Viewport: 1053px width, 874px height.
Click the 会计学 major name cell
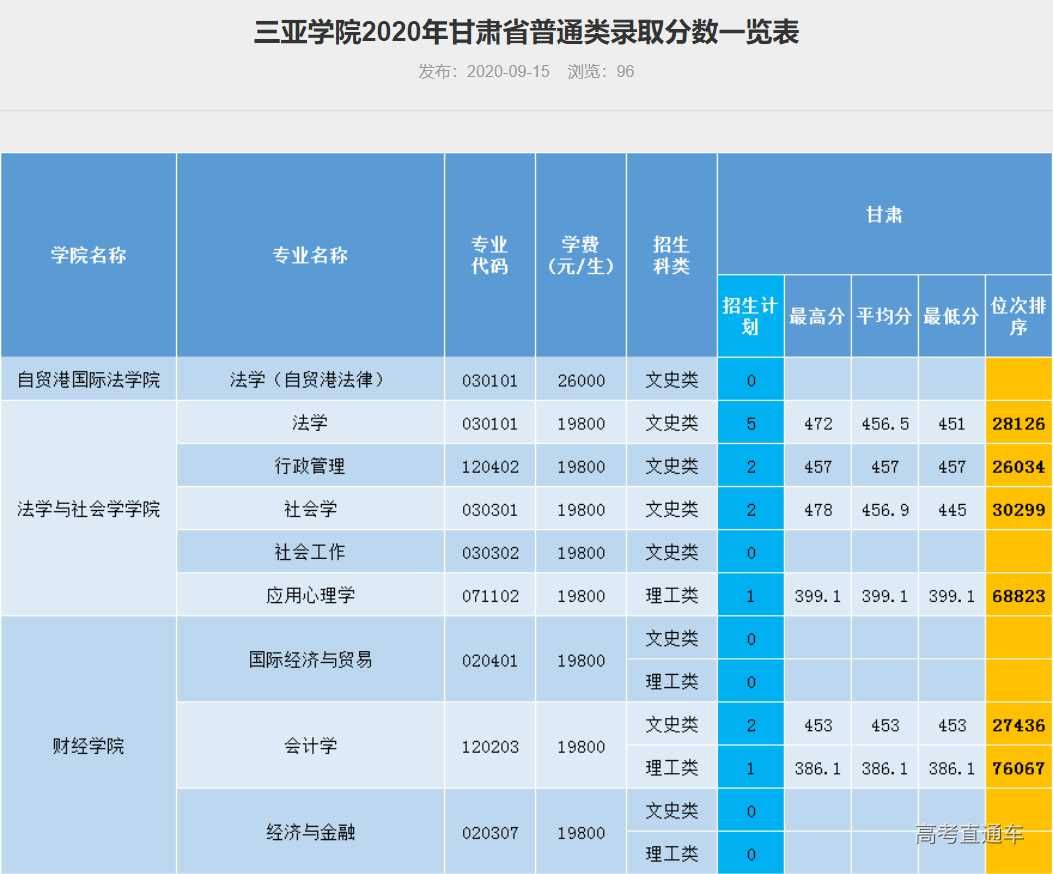[x=311, y=746]
